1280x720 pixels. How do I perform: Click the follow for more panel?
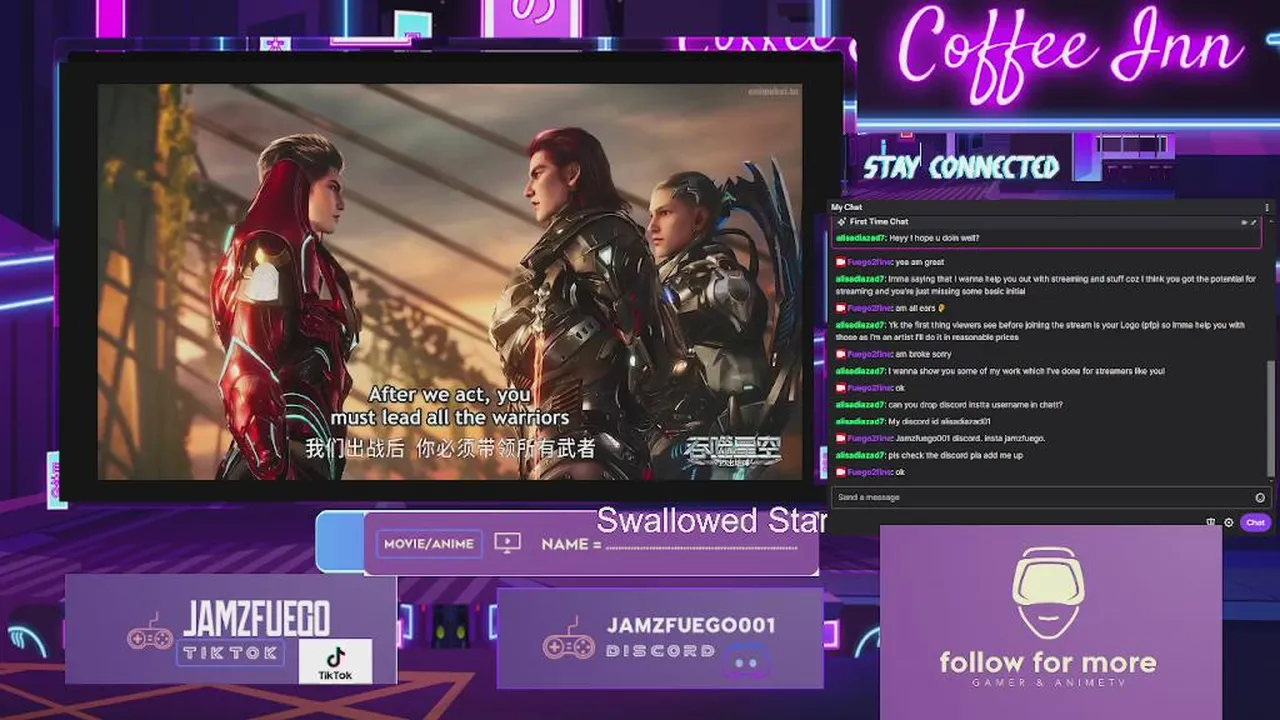click(x=1050, y=622)
